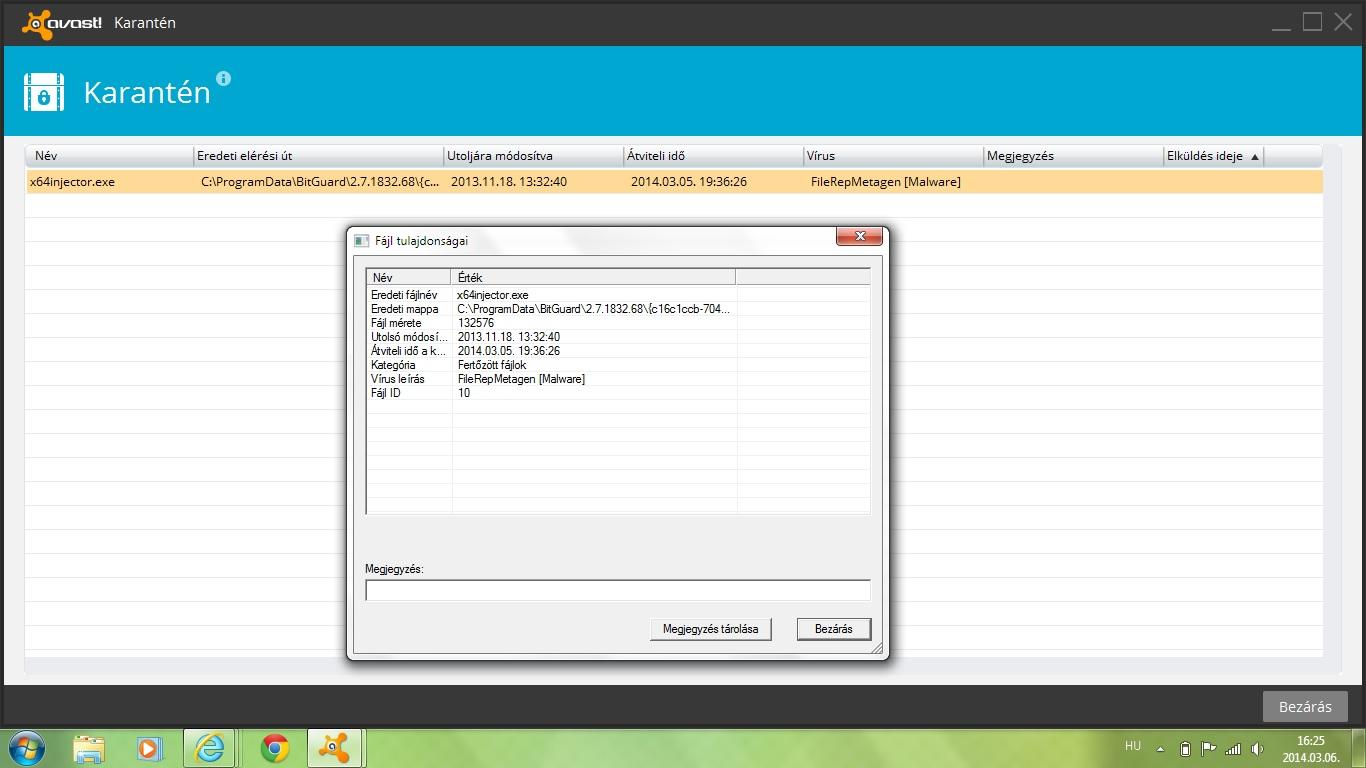
Task: Open Action Center flag icon
Action: (1208, 748)
